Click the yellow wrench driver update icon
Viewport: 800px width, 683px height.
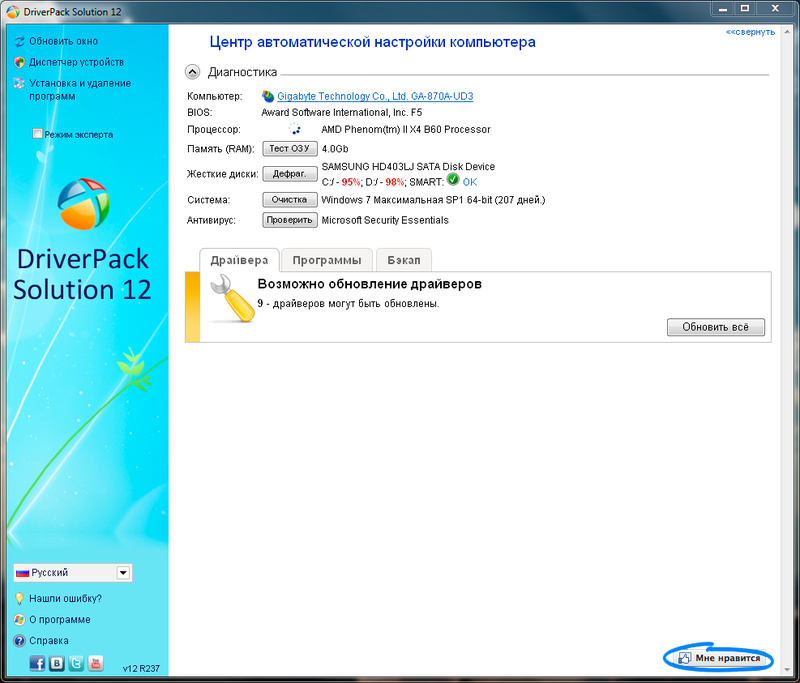pos(232,298)
